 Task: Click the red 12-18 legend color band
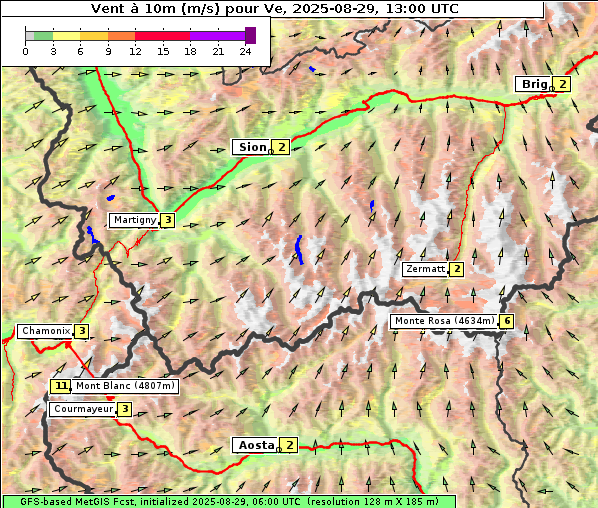point(162,36)
